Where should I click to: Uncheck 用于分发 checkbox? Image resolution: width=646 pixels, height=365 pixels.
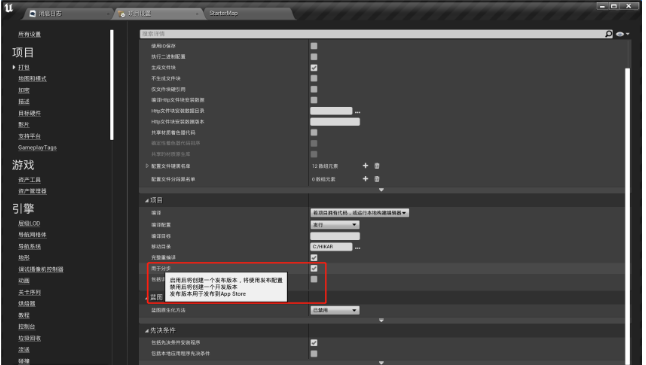314,268
